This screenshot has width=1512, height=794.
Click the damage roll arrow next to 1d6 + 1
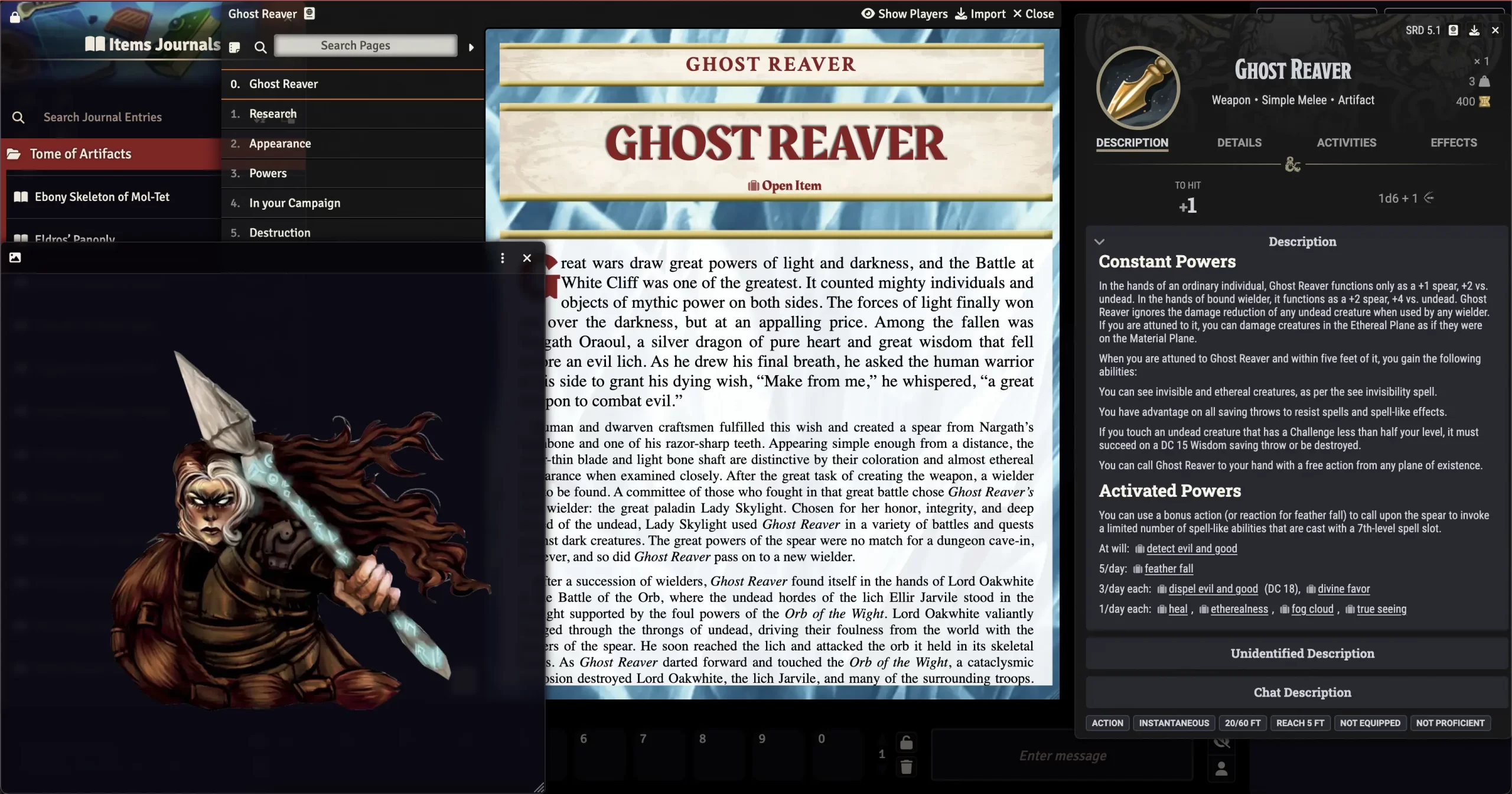click(x=1429, y=198)
